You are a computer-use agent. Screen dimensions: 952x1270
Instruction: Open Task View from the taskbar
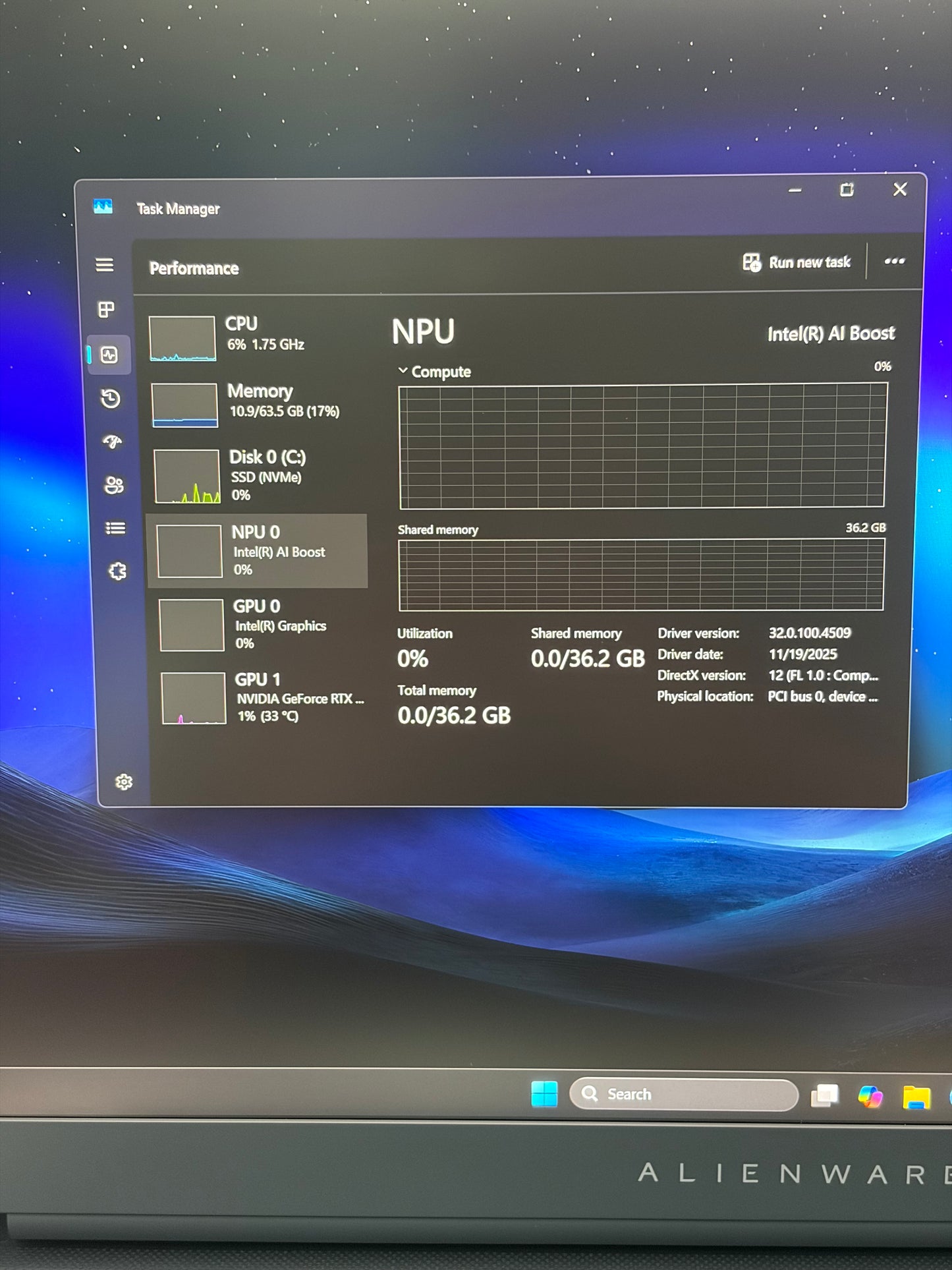point(824,1095)
